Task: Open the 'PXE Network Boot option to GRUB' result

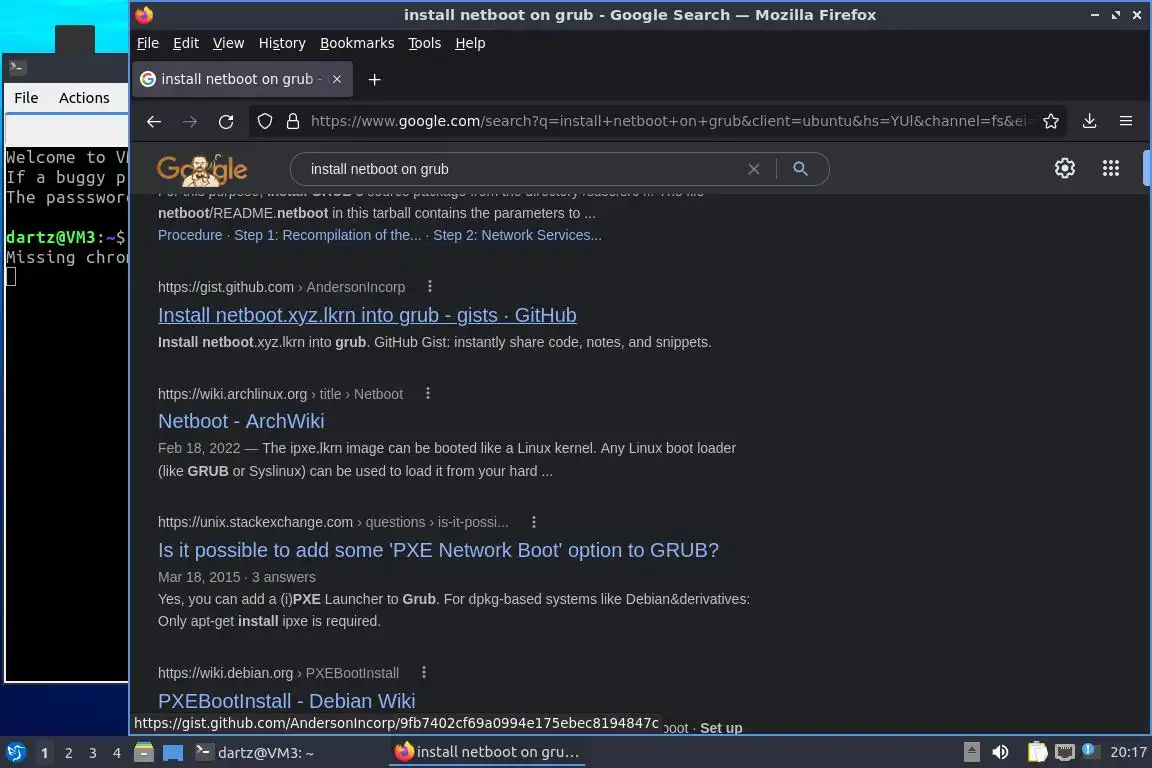Action: point(438,550)
